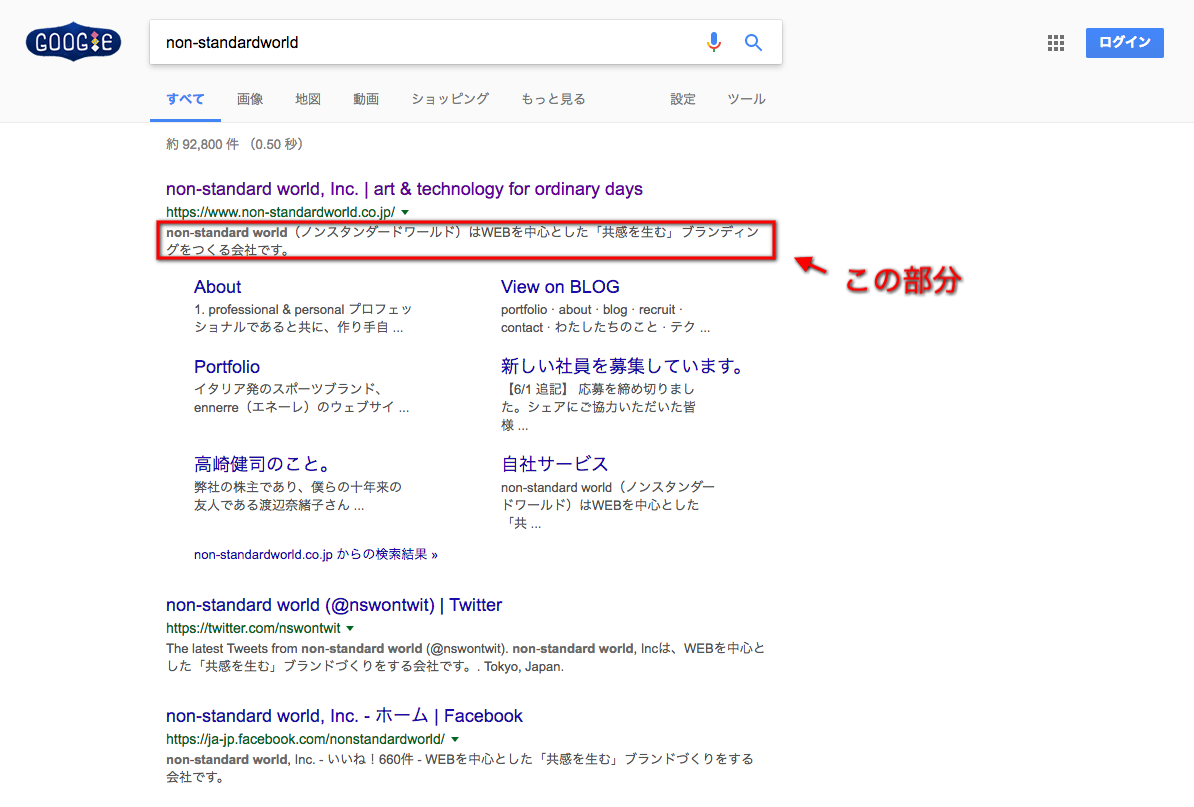Click the https://www.non-standardworld.co.jp/ URL text
Screen dimensions: 1194x807
click(x=280, y=212)
